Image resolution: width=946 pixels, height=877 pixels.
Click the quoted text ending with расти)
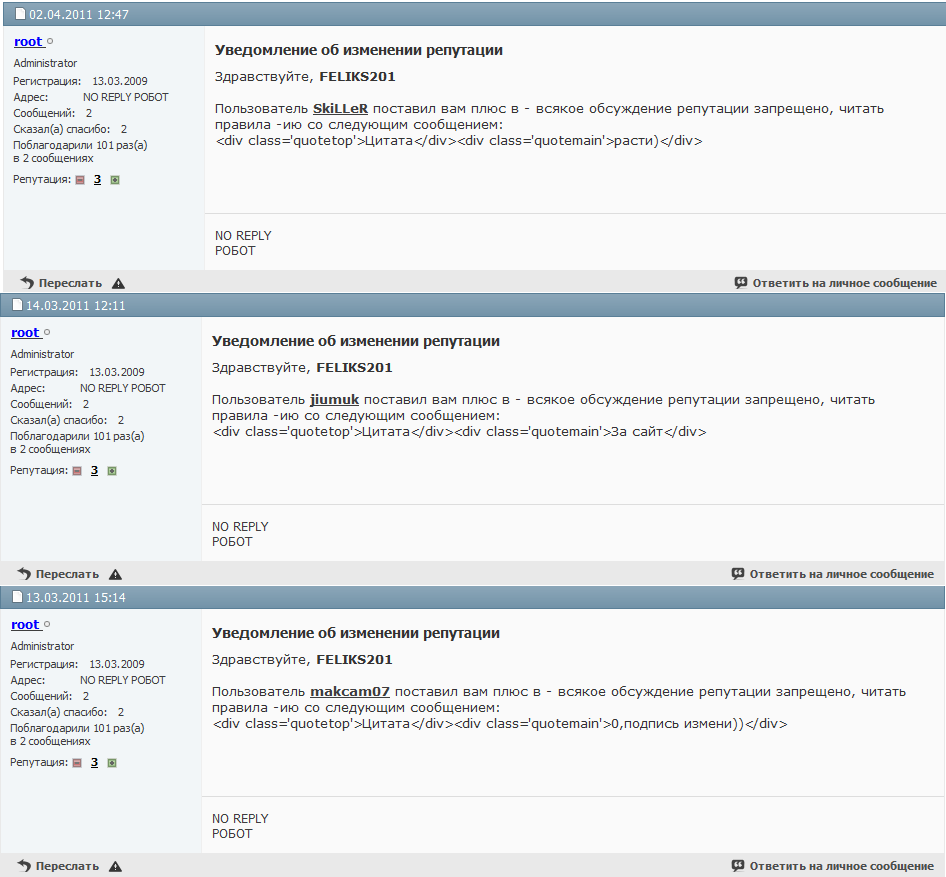click(459, 141)
